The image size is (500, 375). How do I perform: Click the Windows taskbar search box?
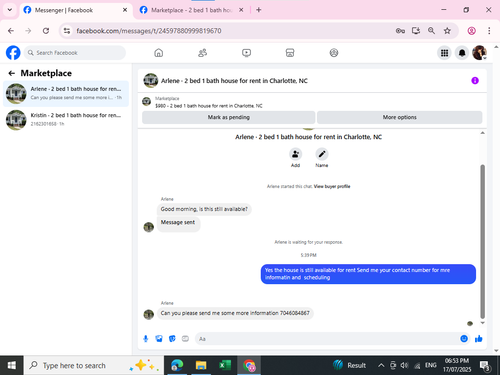tap(94, 365)
